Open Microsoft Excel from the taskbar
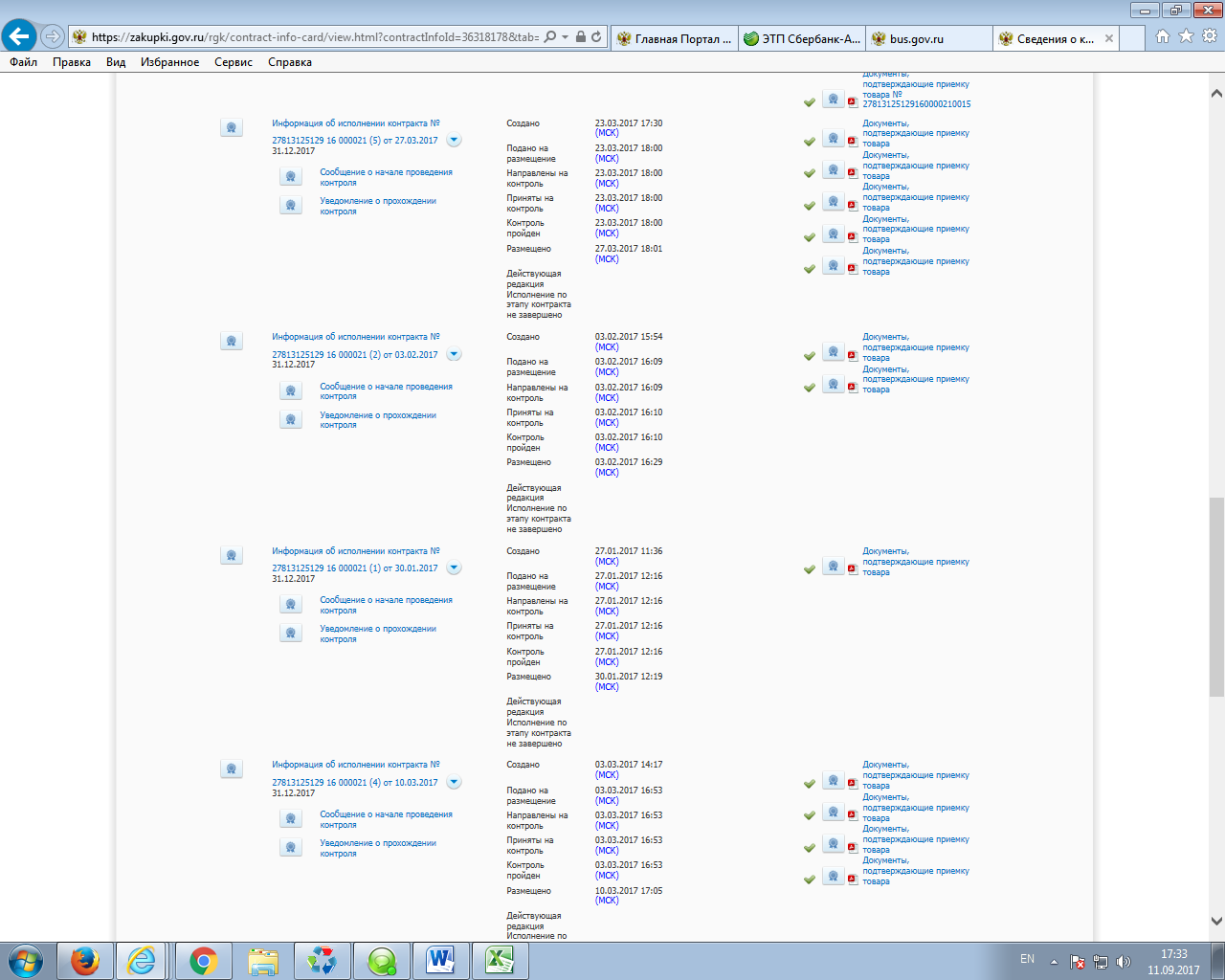This screenshot has height=980, width=1225. 500,961
